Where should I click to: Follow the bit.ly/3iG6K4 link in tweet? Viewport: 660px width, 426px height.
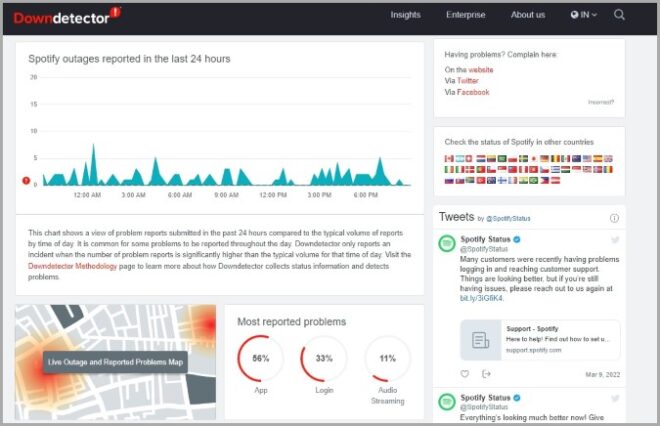(481, 298)
